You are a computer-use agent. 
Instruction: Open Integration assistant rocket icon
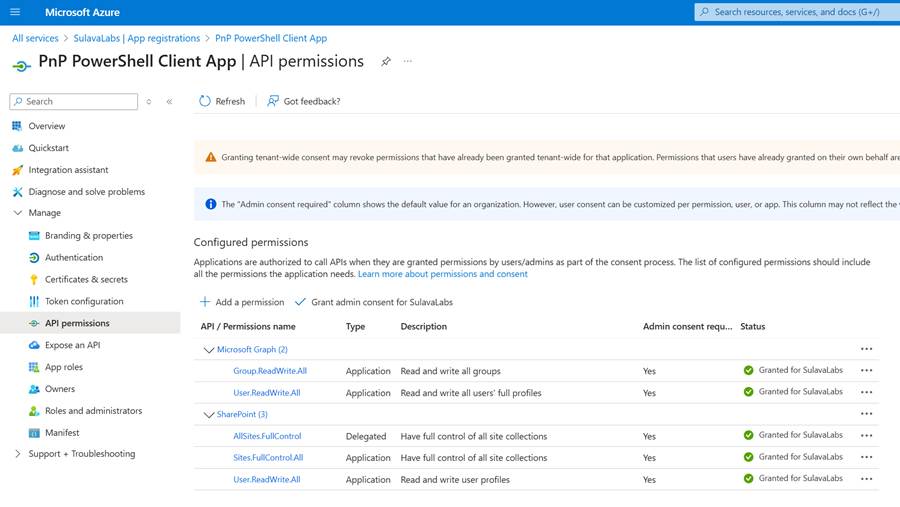(17, 170)
